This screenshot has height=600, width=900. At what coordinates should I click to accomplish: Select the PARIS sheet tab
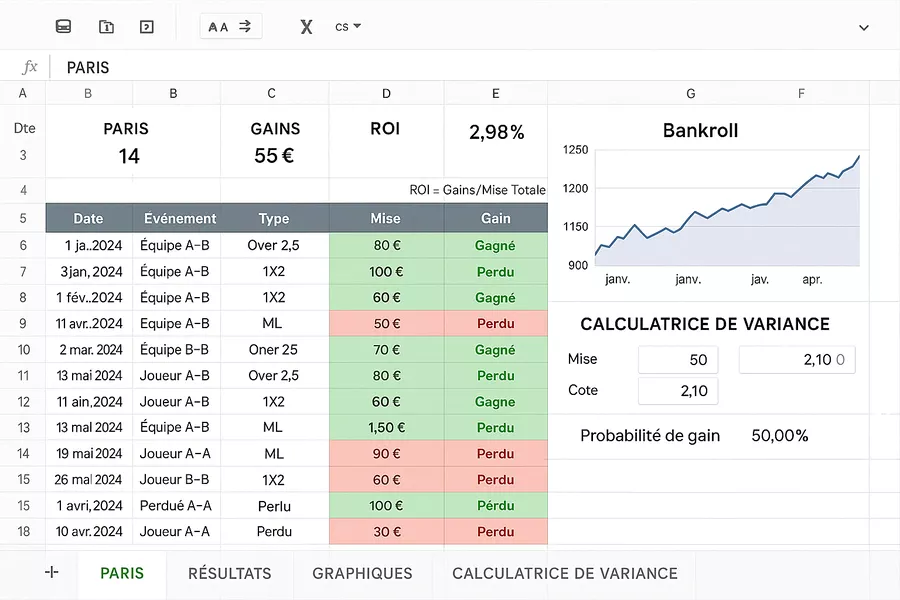[x=121, y=573]
